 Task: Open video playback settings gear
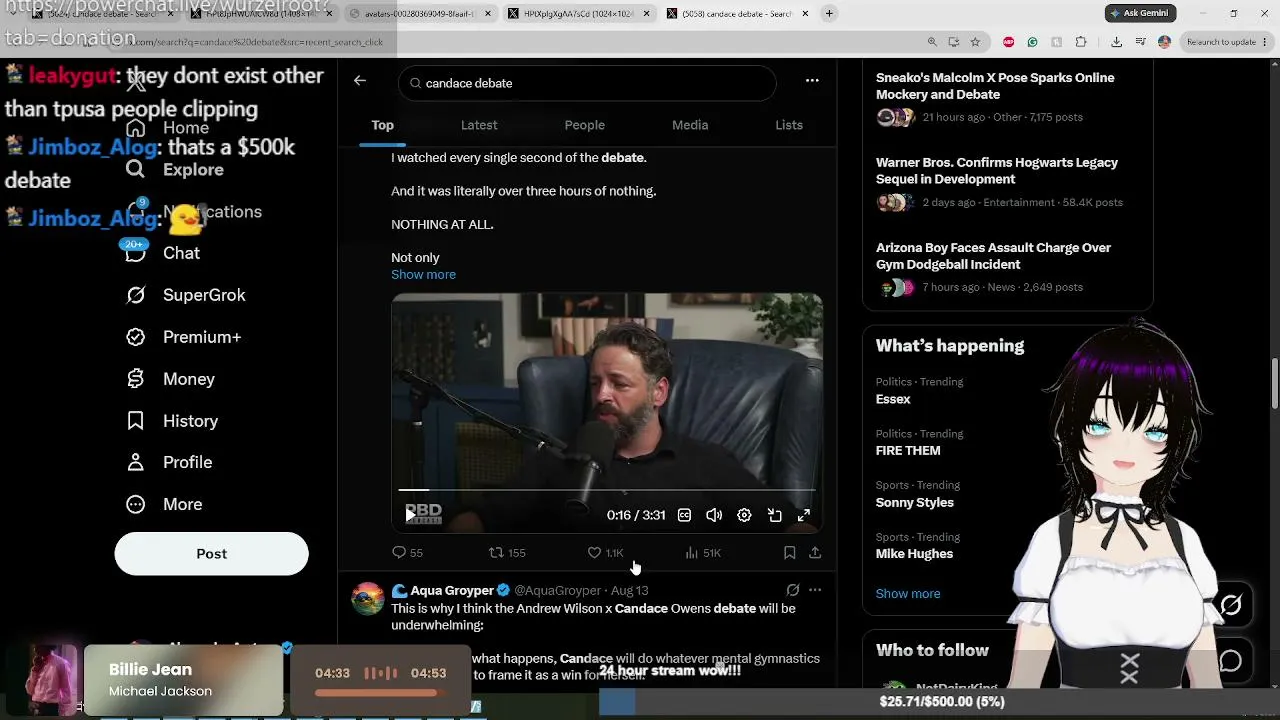click(x=744, y=515)
